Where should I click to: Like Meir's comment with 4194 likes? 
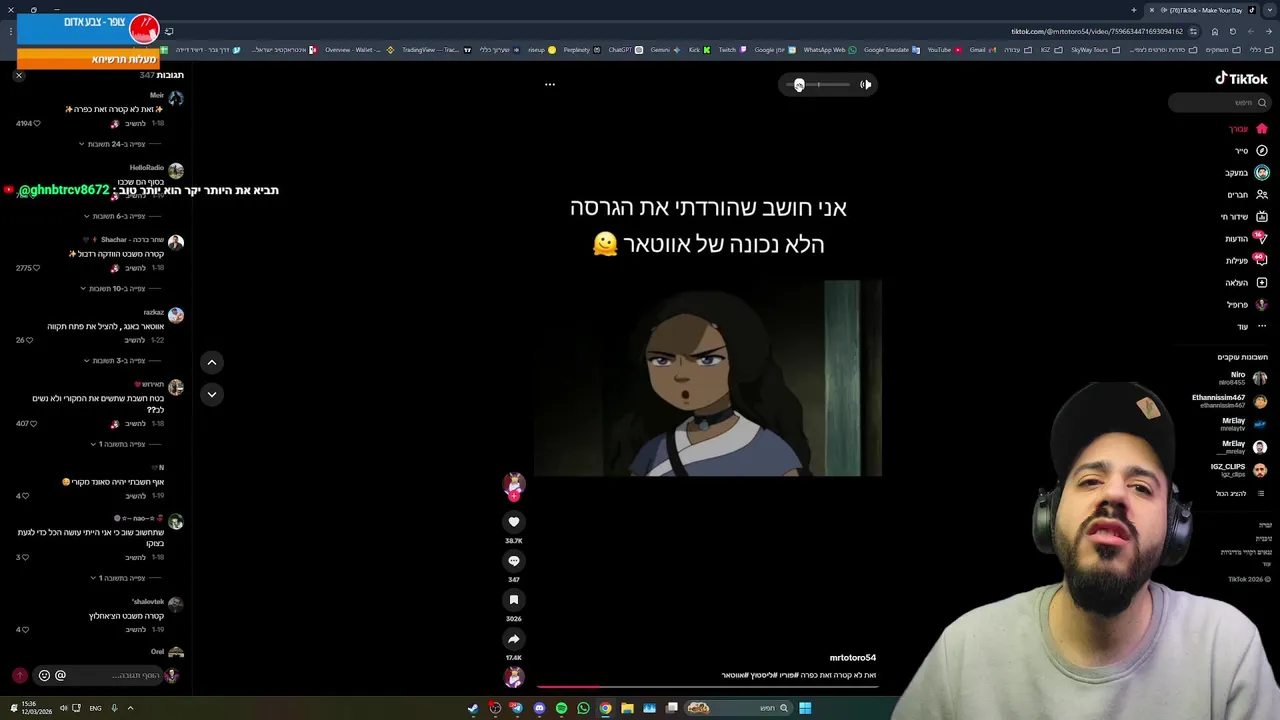37,123
